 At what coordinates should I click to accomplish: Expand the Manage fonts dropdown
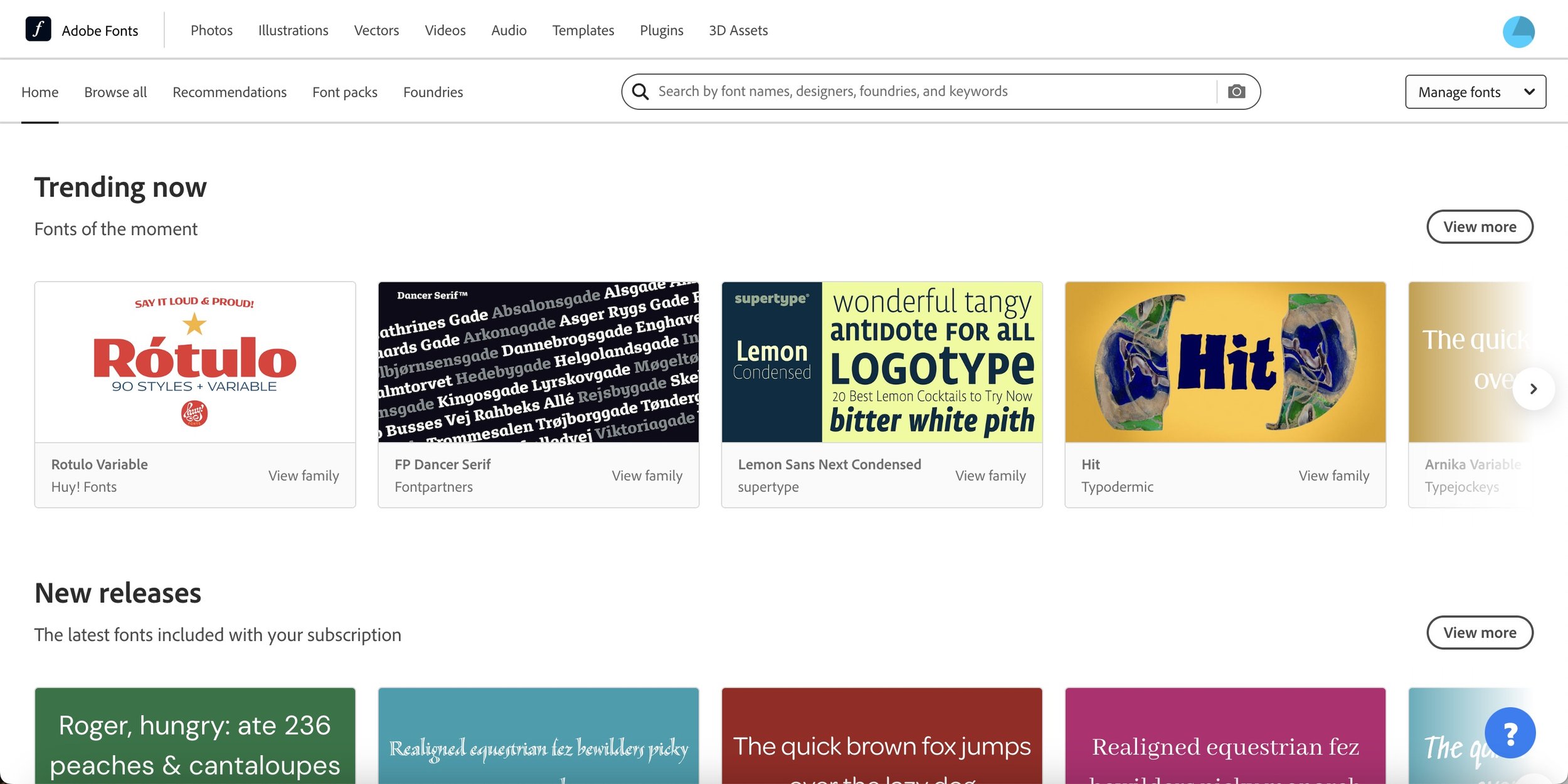pos(1475,92)
